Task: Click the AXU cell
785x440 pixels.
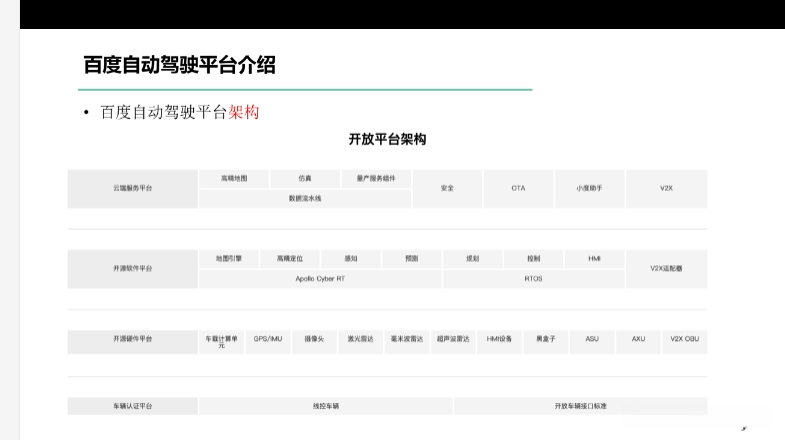Action: (x=638, y=342)
